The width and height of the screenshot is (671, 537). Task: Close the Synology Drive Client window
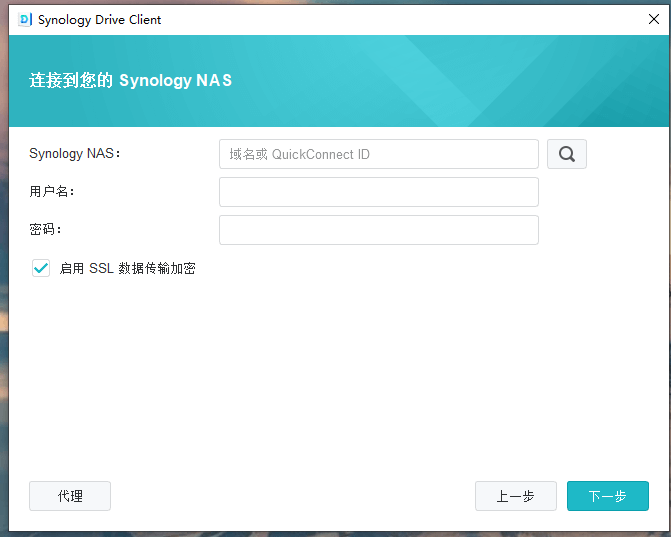(653, 19)
